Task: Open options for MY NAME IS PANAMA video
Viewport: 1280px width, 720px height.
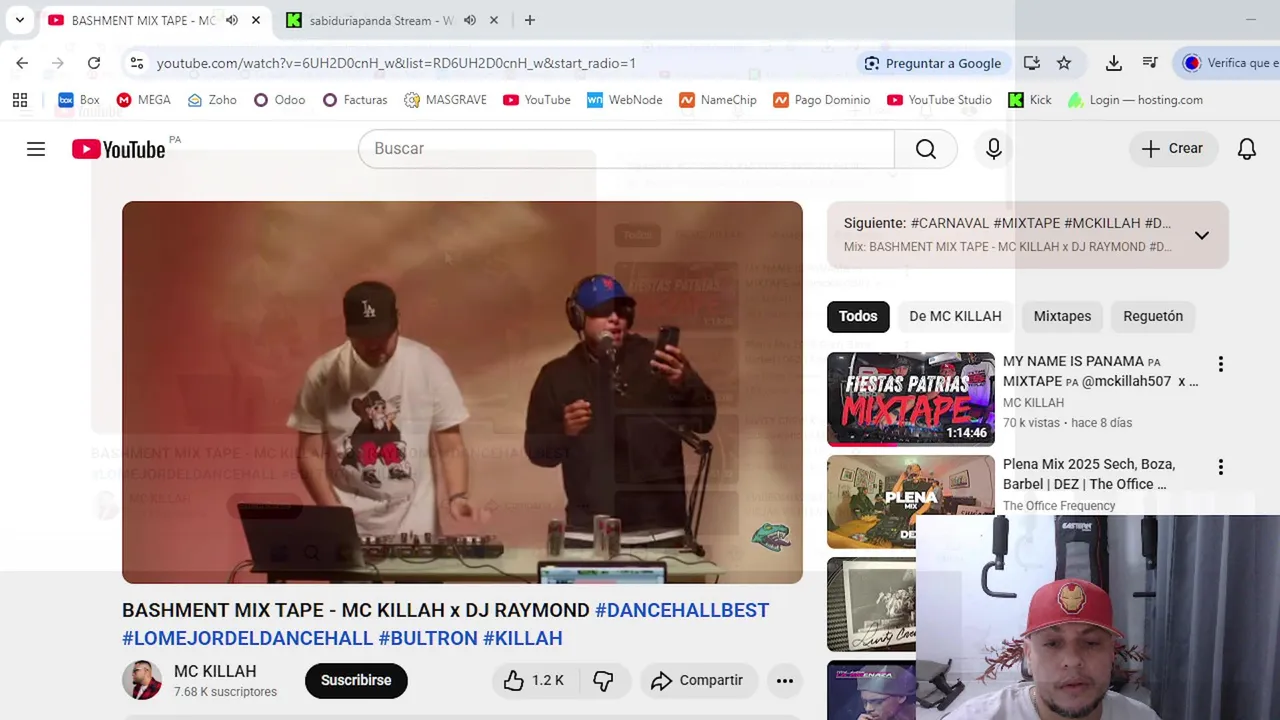Action: pos(1220,365)
